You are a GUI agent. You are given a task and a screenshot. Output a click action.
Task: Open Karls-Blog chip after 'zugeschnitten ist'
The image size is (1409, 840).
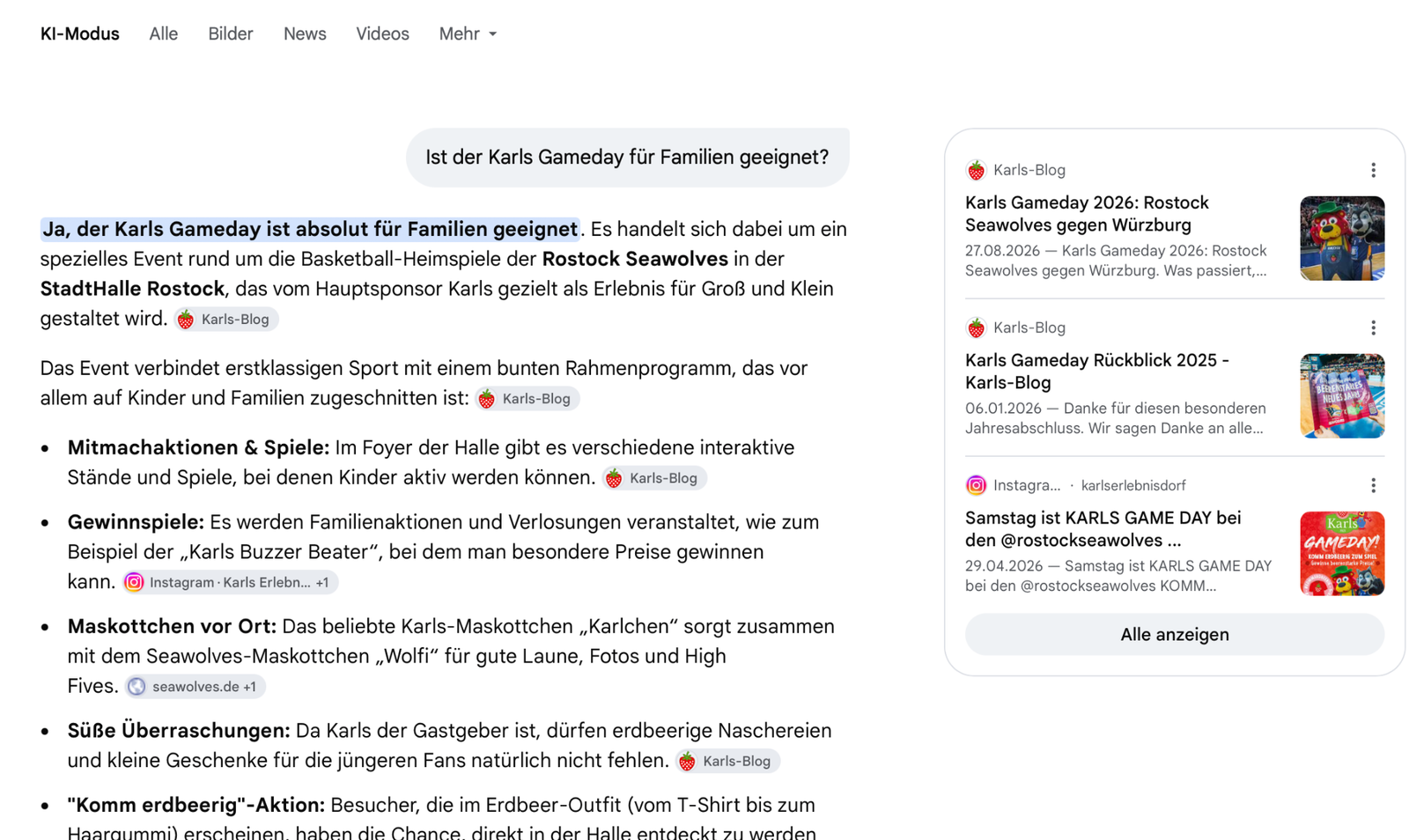(x=527, y=399)
